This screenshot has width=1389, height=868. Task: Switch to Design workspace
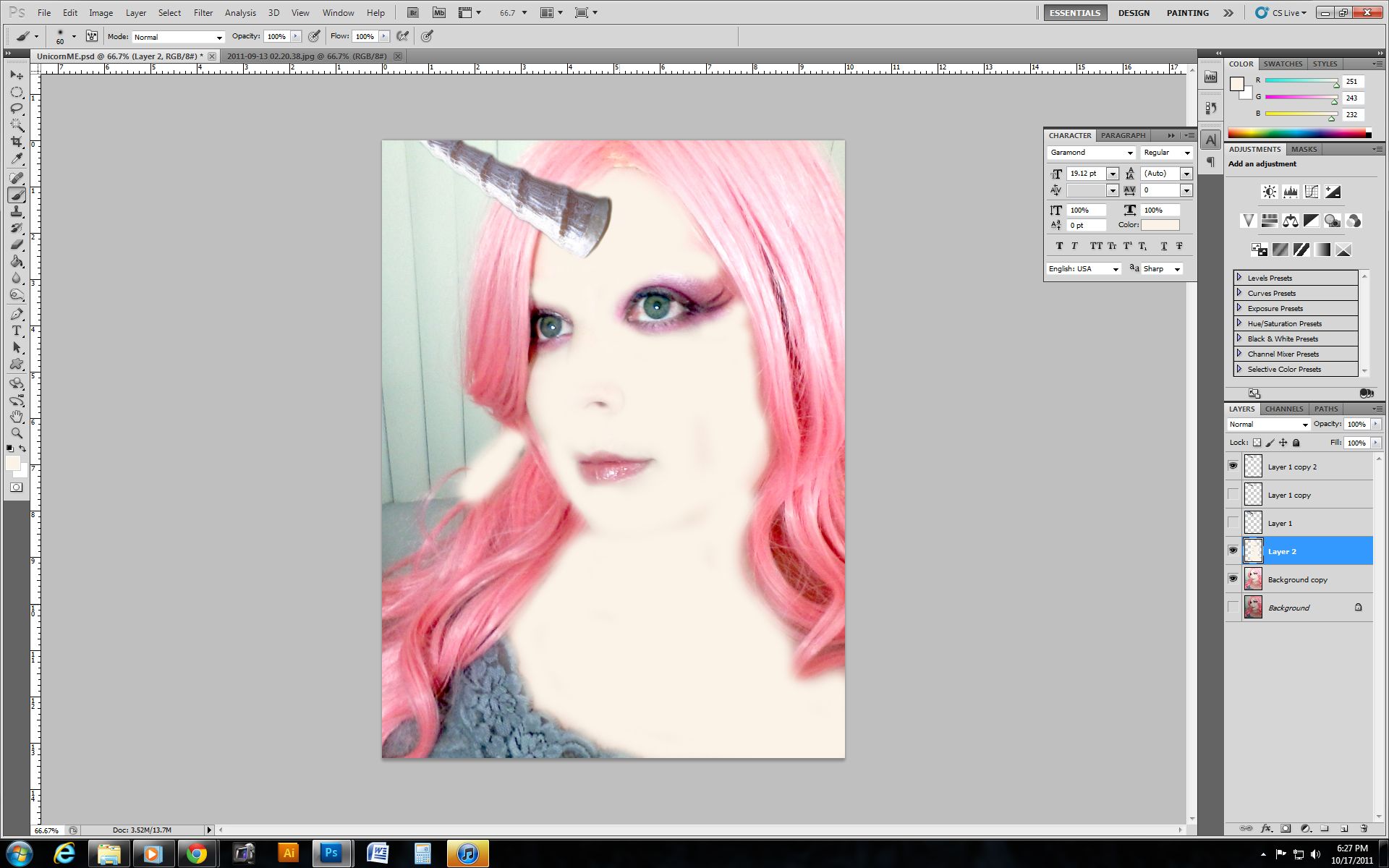(x=1134, y=13)
